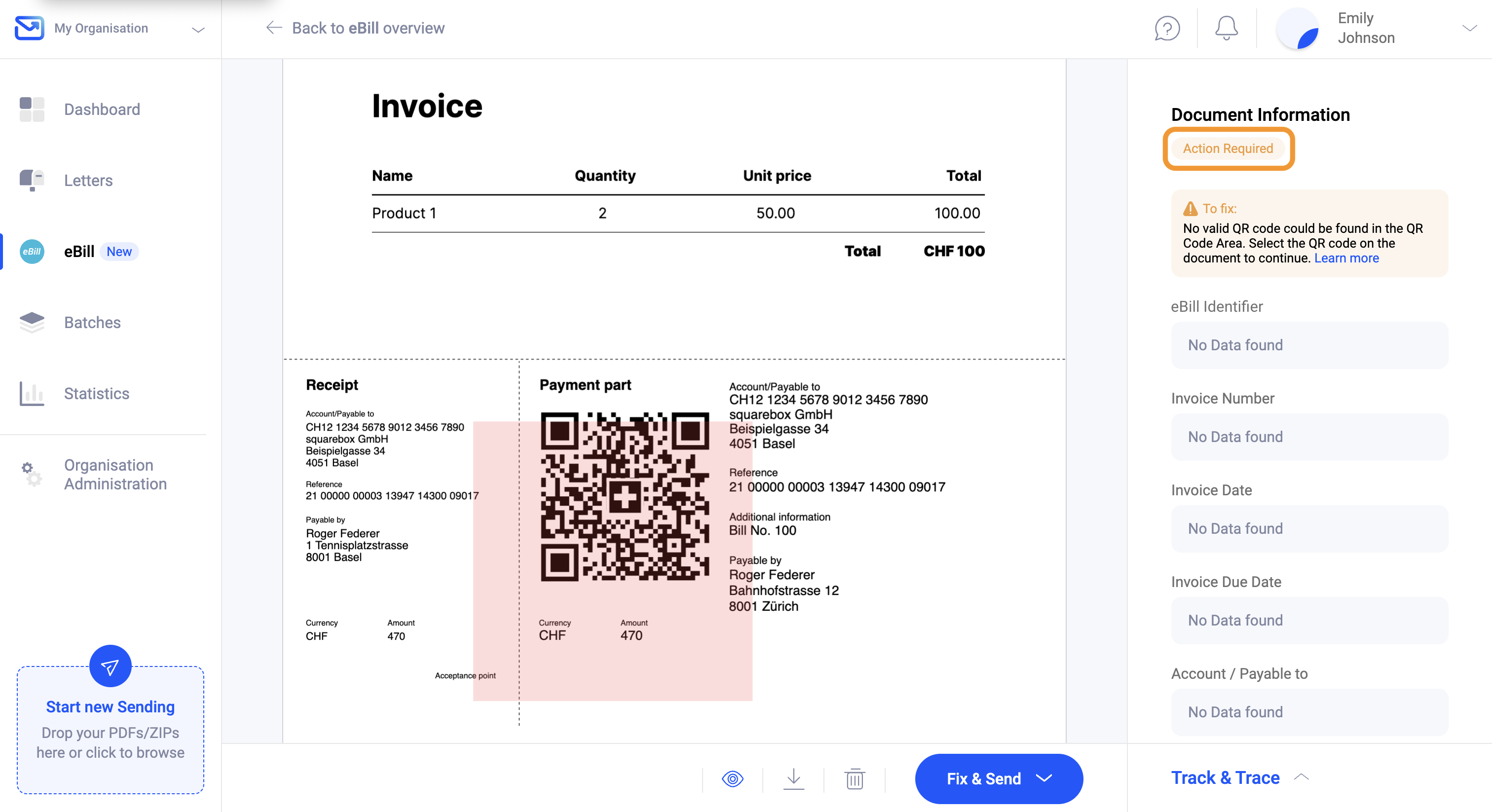Click Bahnhofstrasse 12 payer address

[783, 590]
